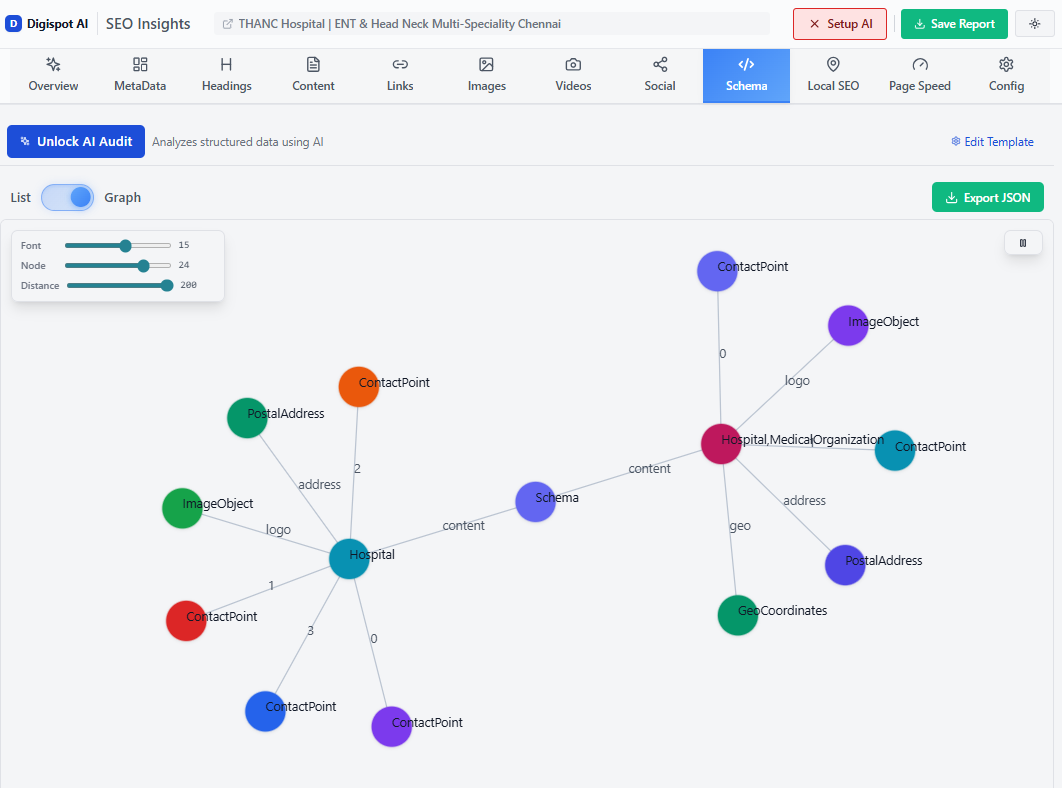Viewport: 1062px width, 788px height.
Task: Toggle the theme with the sun icon
Action: pos(1034,23)
